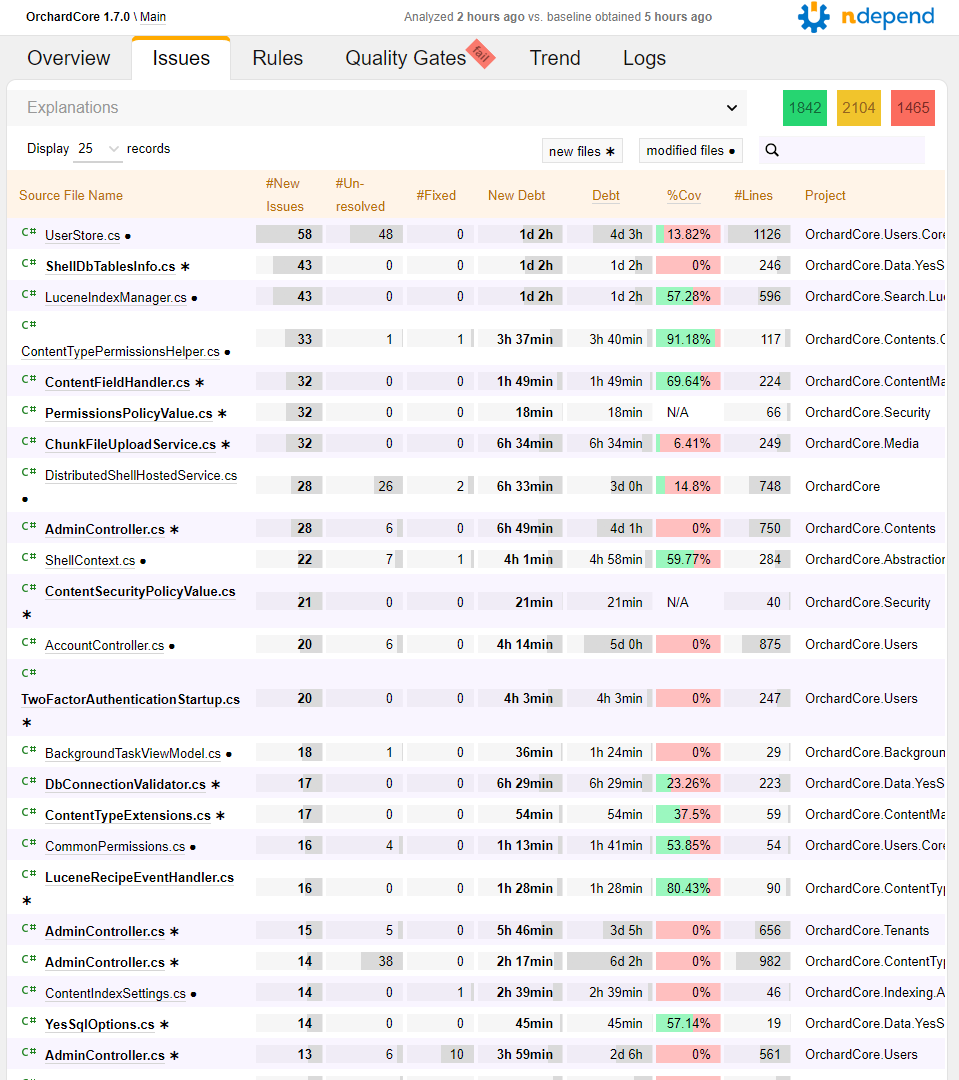Click the 57.28% coverage bar for LuceneIndexManager.cs
959x1080 pixels.
point(688,296)
